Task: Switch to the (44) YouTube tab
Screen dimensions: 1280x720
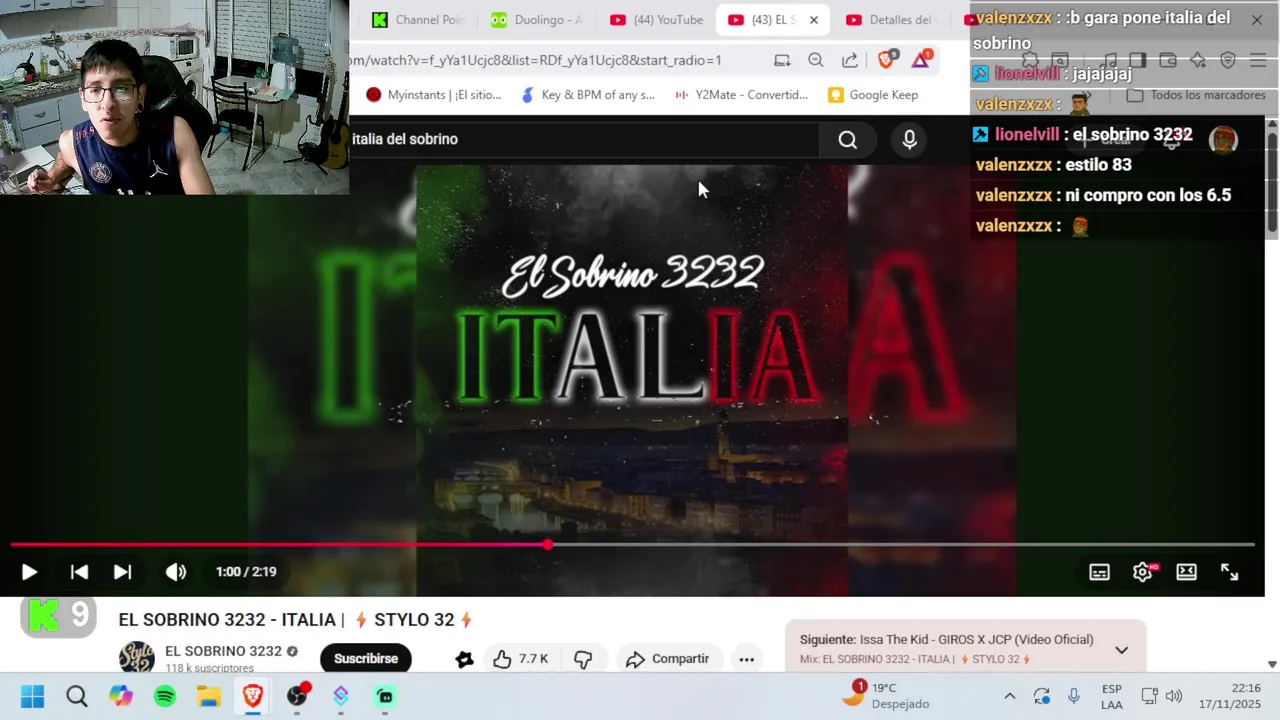Action: tap(656, 20)
